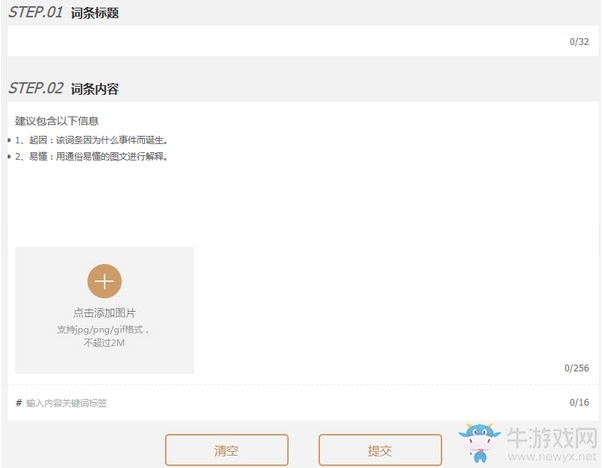Viewport: 602px width, 468px height.
Task: Click the 支持jpg/png/gif格式 format note
Action: [103, 329]
